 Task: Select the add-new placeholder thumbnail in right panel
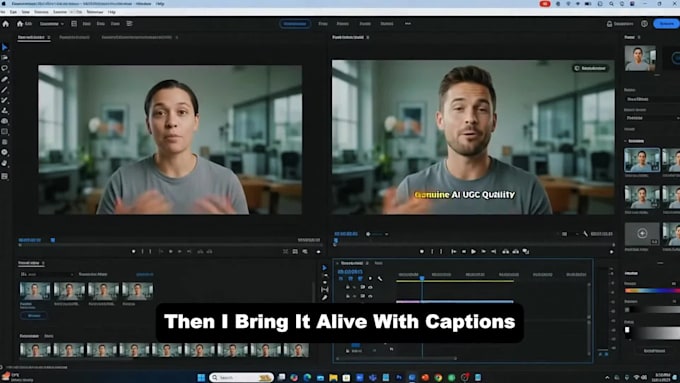tap(642, 234)
